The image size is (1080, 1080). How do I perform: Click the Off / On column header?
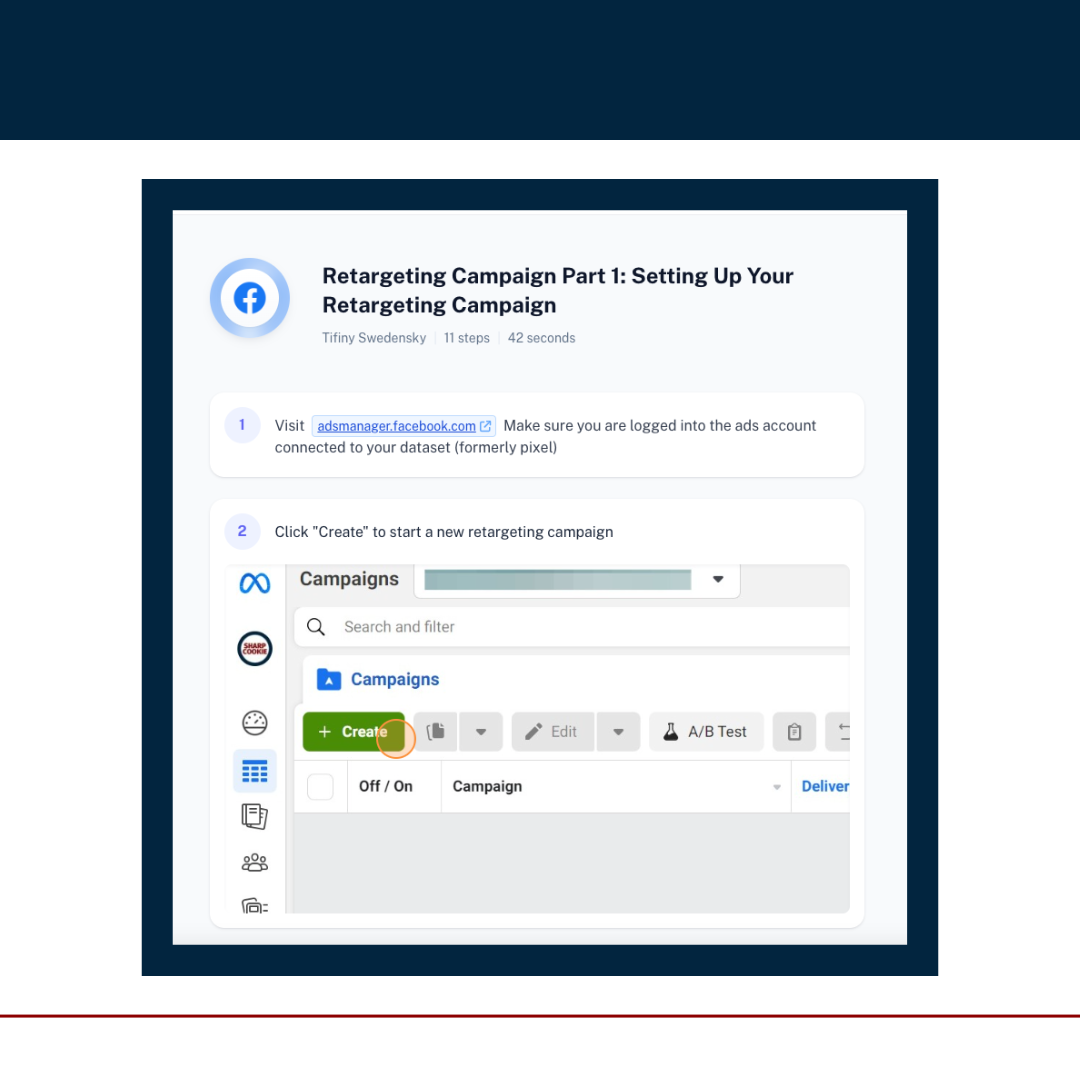point(386,787)
